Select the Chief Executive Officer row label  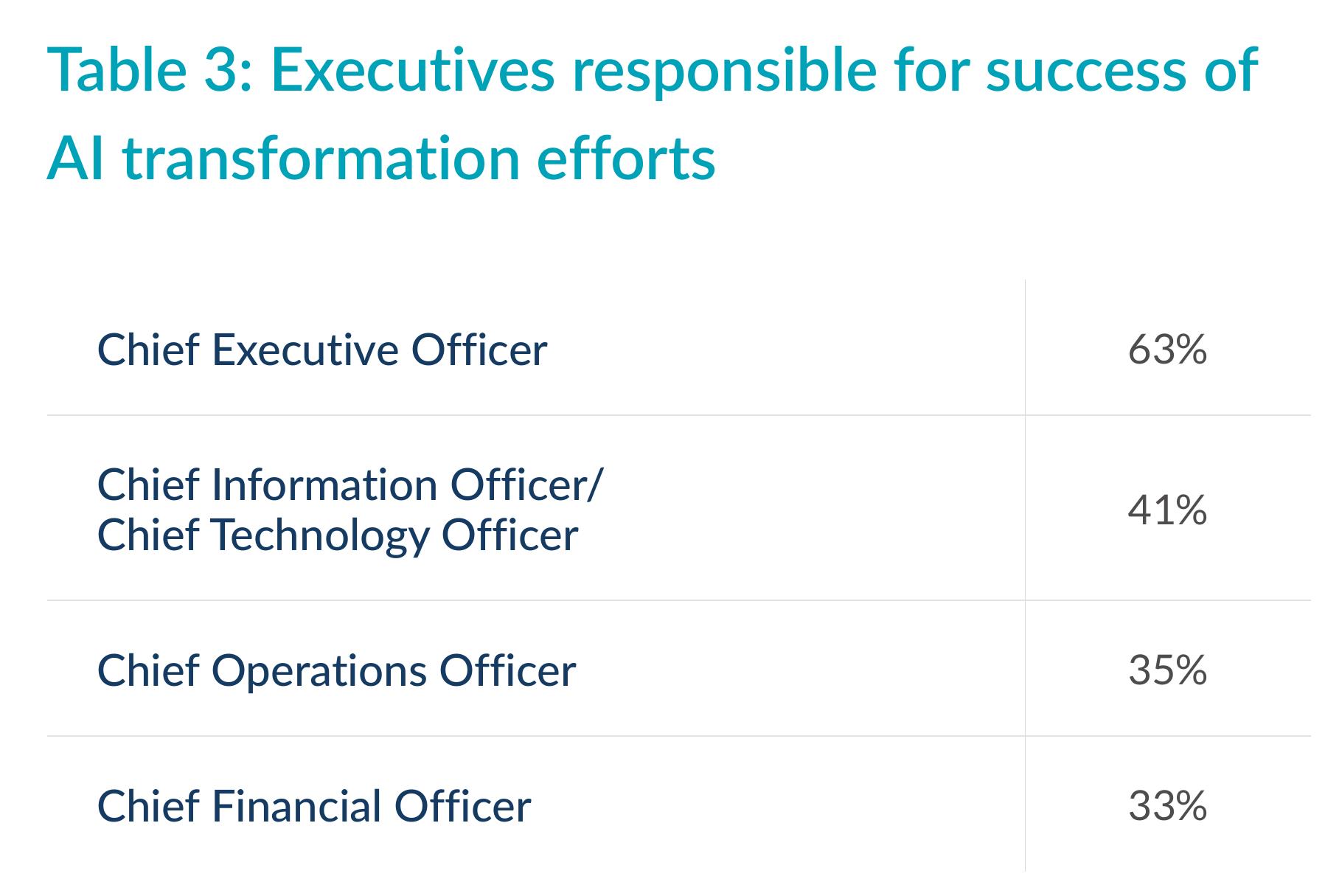pos(322,349)
